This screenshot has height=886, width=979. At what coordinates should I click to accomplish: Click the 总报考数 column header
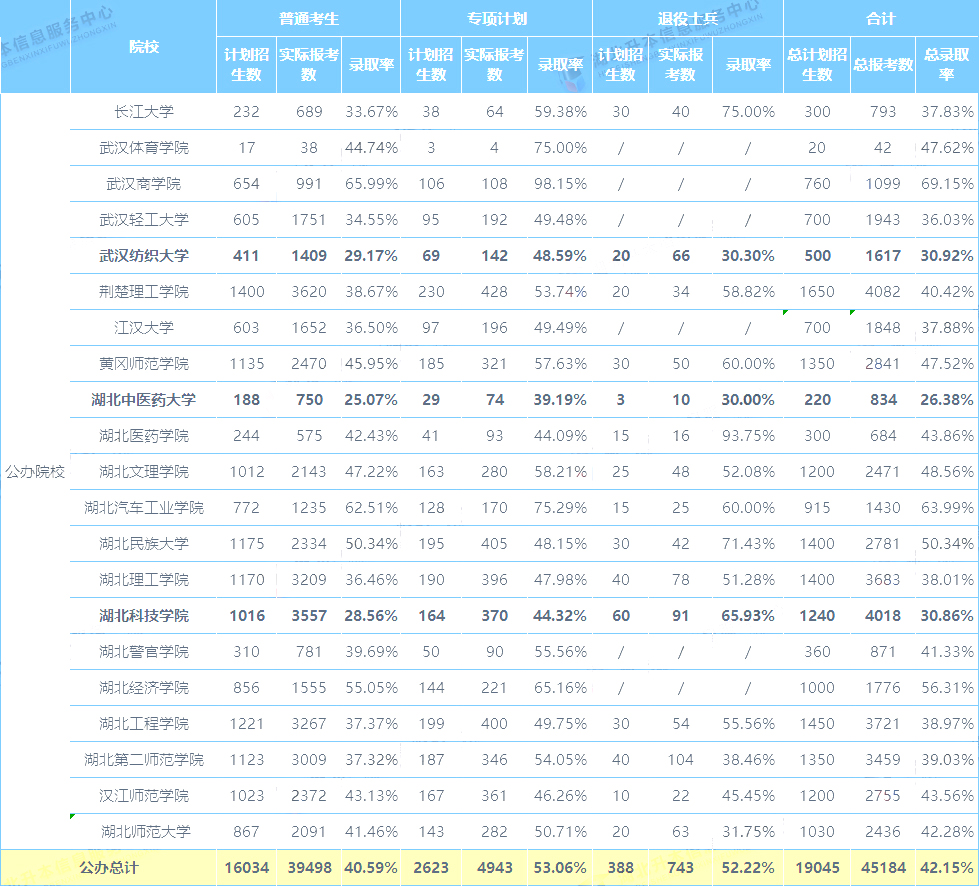pyautogui.click(x=883, y=65)
